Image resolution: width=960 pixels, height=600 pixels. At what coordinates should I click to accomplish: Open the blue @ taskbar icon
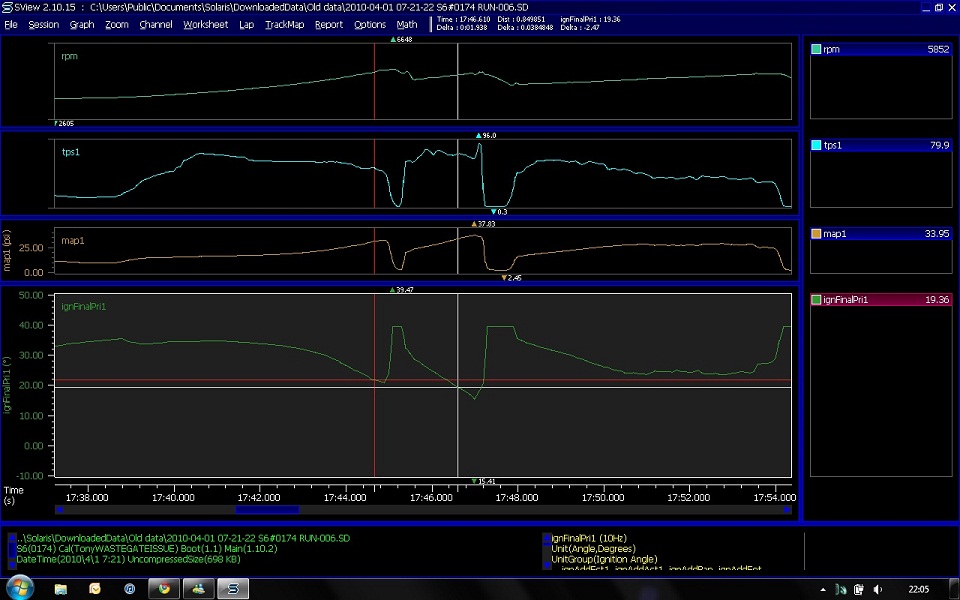pyautogui.click(x=130, y=589)
